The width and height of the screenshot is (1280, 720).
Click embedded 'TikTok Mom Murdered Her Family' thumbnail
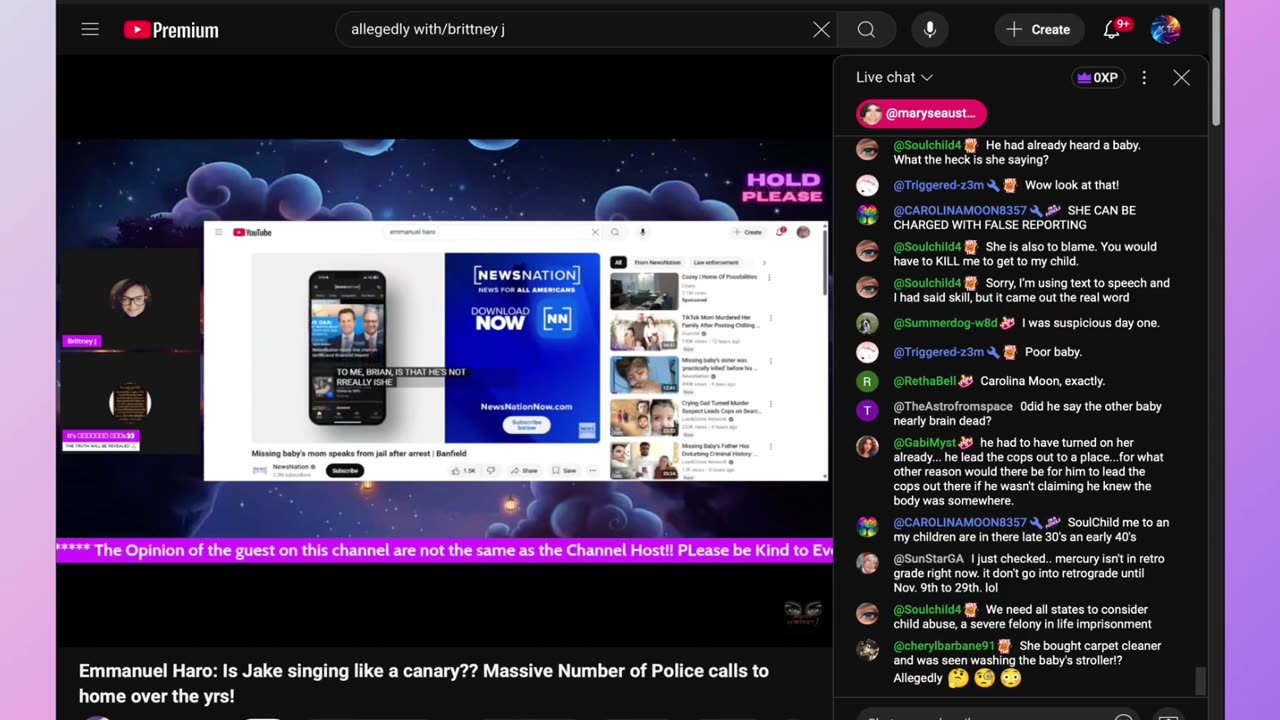click(x=644, y=332)
